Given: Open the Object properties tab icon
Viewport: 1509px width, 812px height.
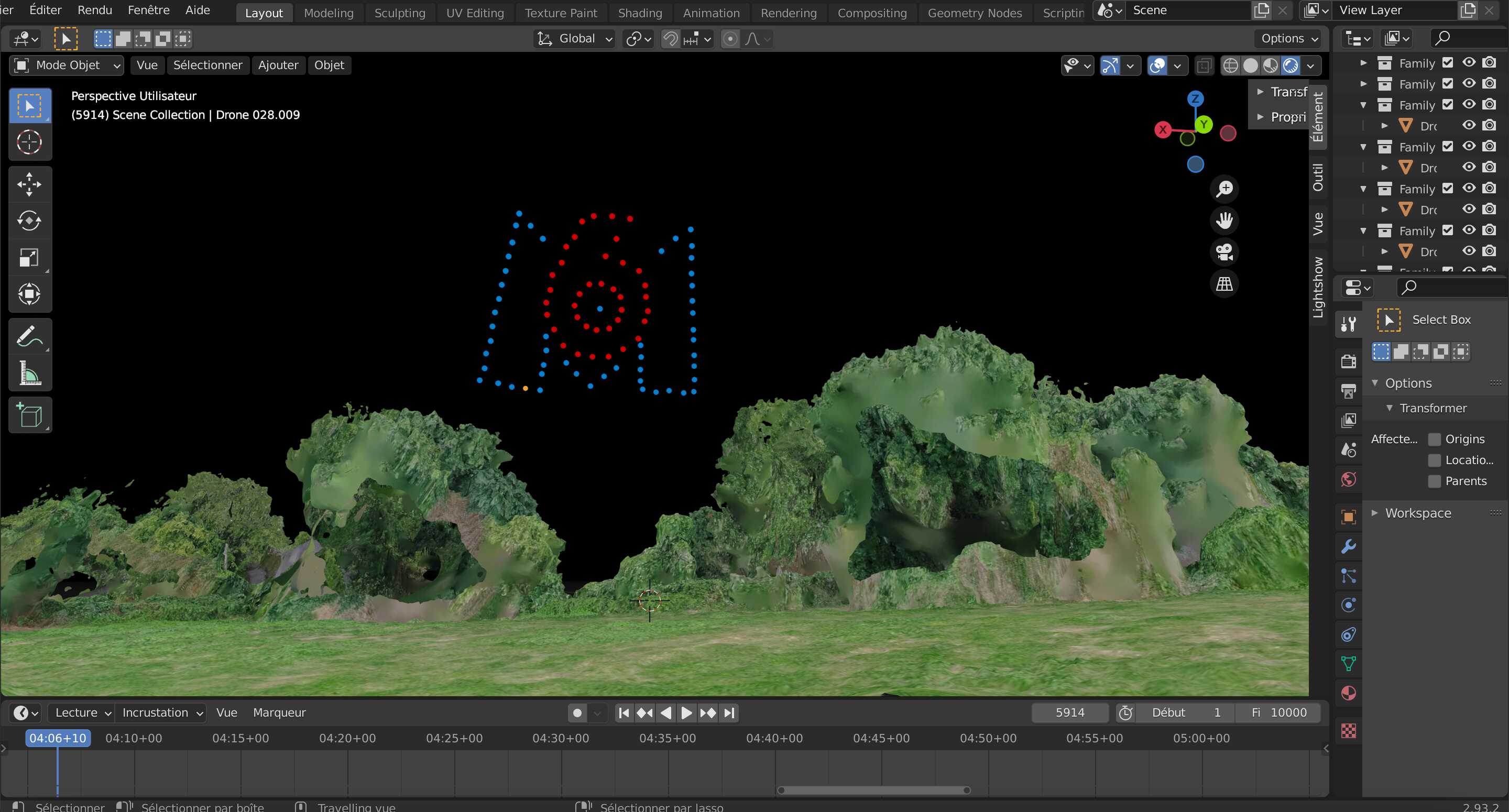Looking at the screenshot, I should tap(1349, 517).
